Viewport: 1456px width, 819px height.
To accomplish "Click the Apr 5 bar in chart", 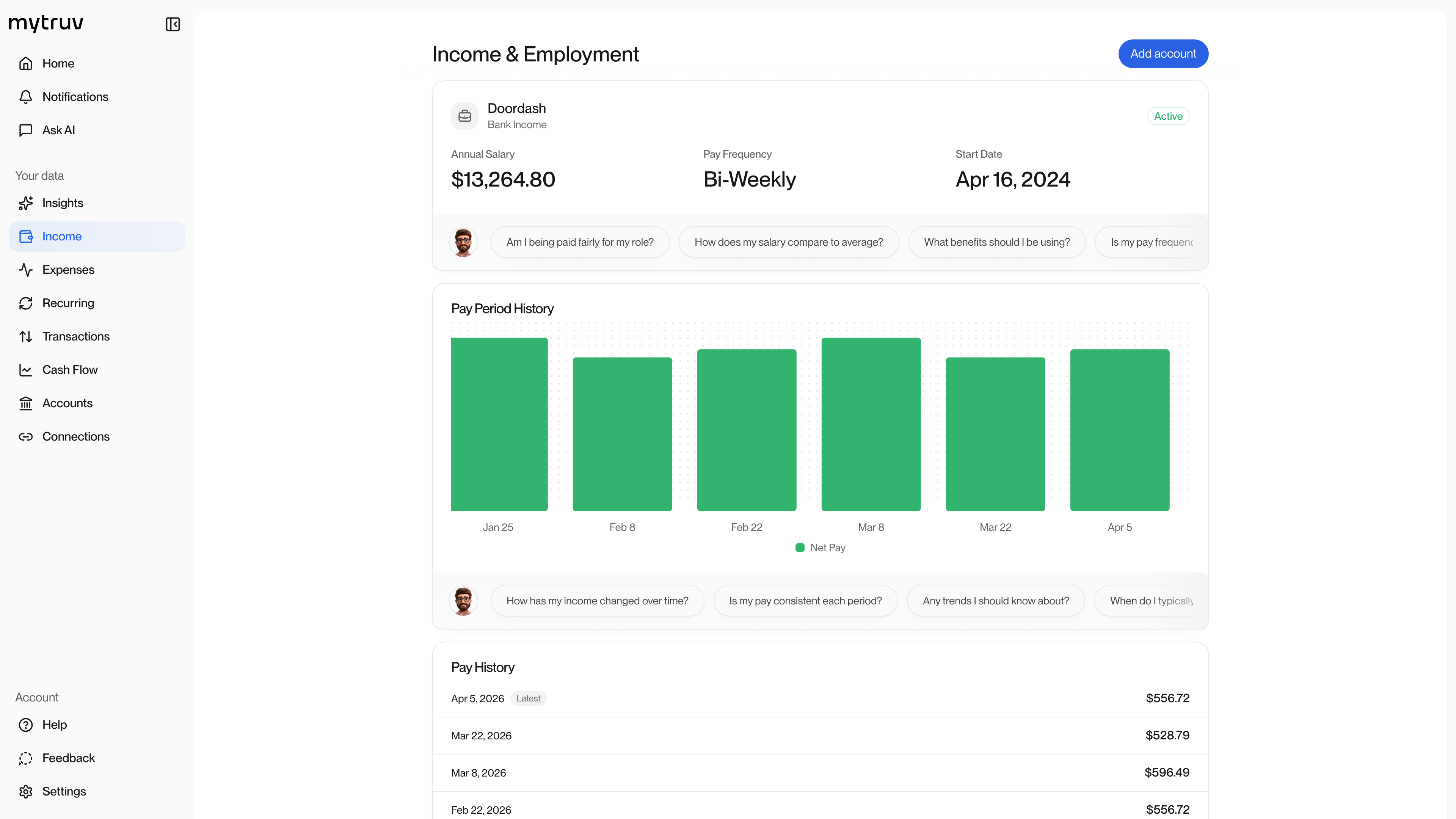I will point(1120,430).
